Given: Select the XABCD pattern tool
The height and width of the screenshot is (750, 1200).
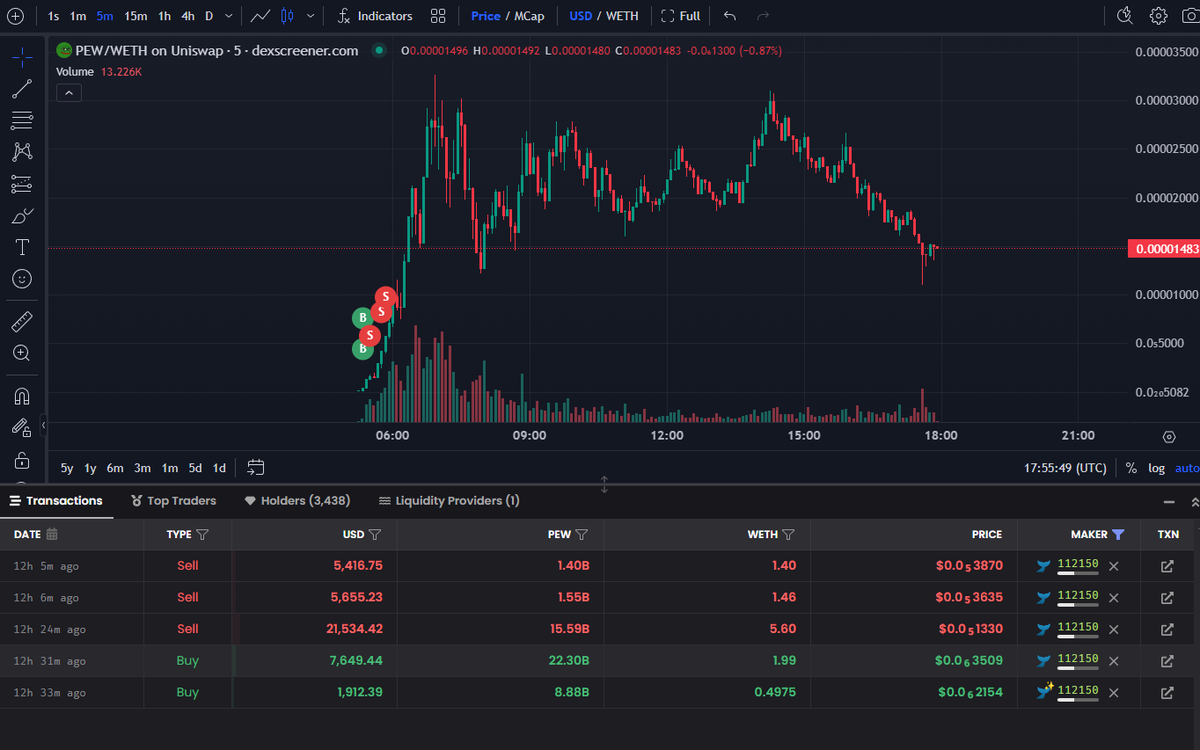Looking at the screenshot, I should tap(21, 152).
